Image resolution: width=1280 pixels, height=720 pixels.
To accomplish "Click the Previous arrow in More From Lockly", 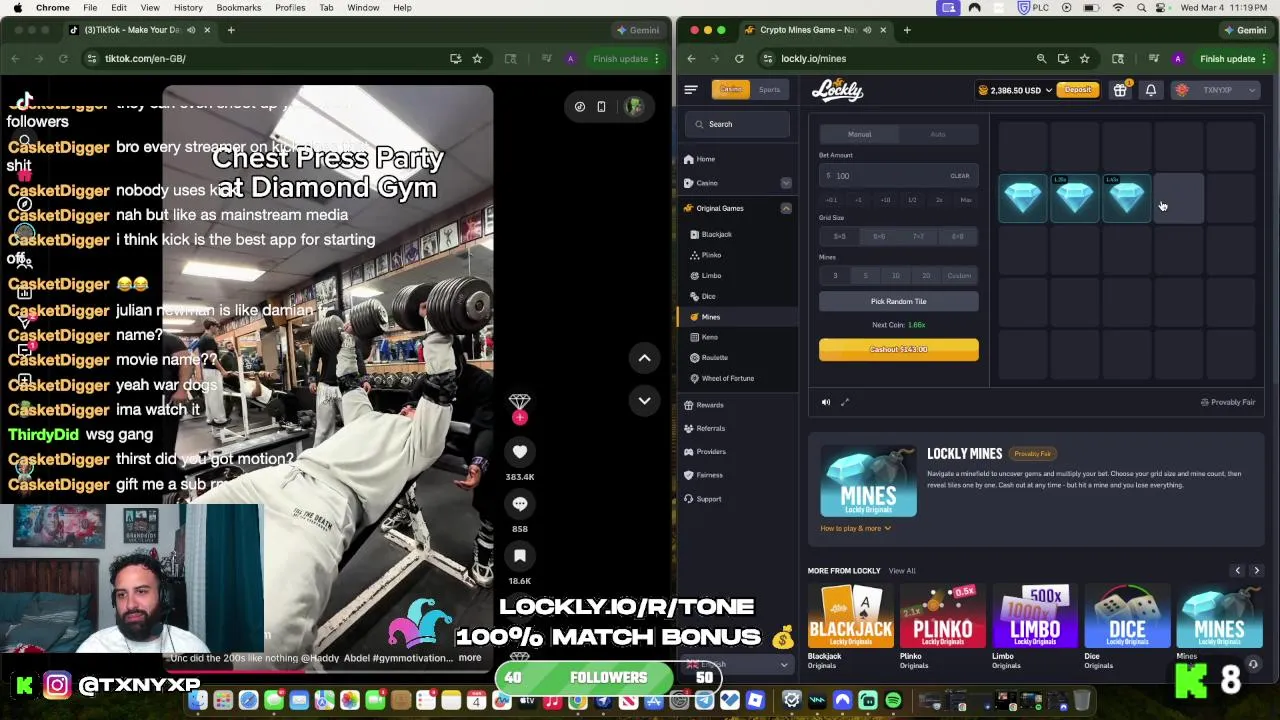I will pos(1237,571).
